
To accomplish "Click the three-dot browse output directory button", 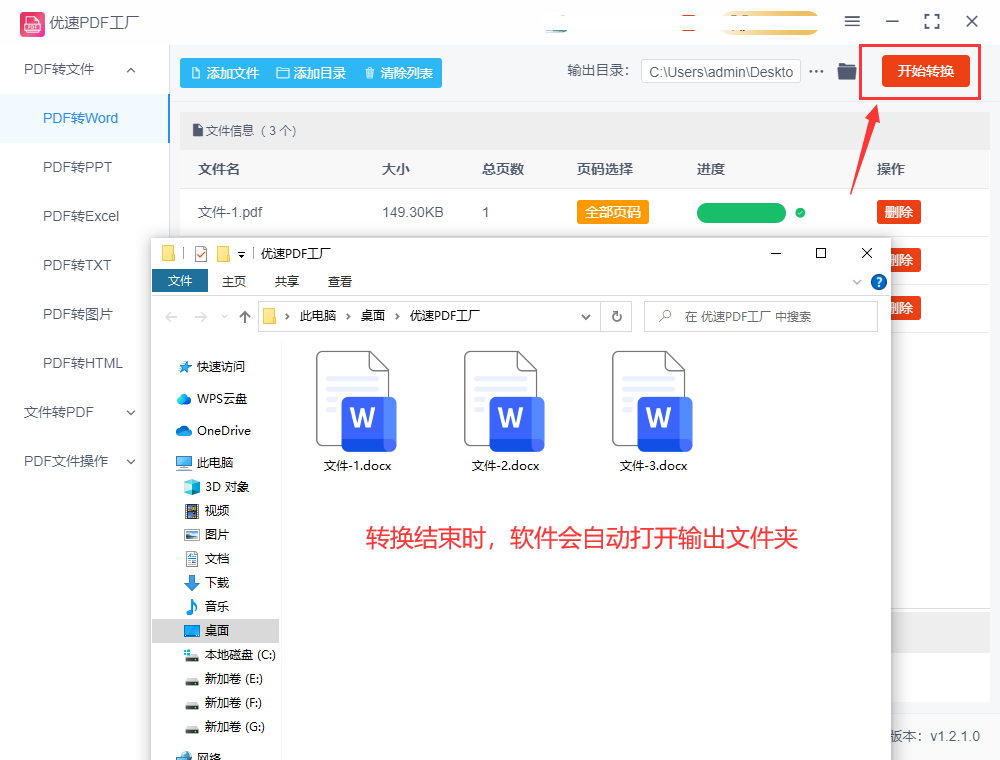I will [817, 71].
